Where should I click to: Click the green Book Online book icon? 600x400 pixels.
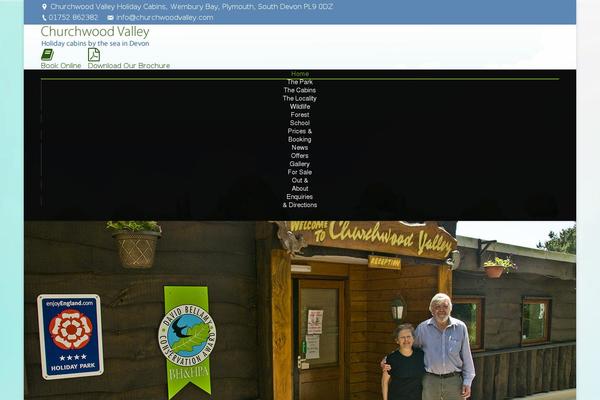click(x=47, y=55)
